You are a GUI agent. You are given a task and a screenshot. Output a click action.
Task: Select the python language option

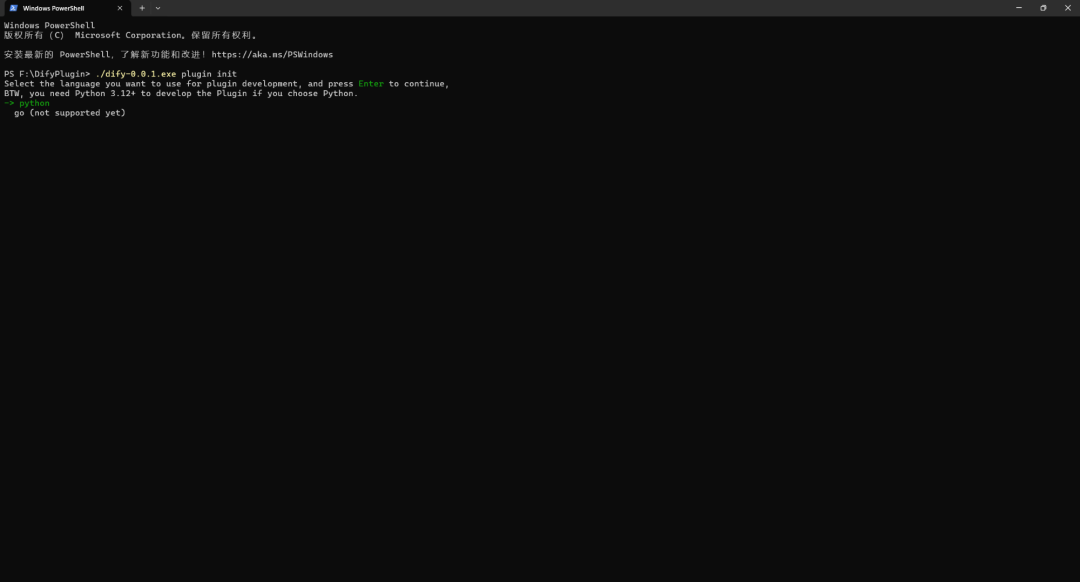coord(34,103)
